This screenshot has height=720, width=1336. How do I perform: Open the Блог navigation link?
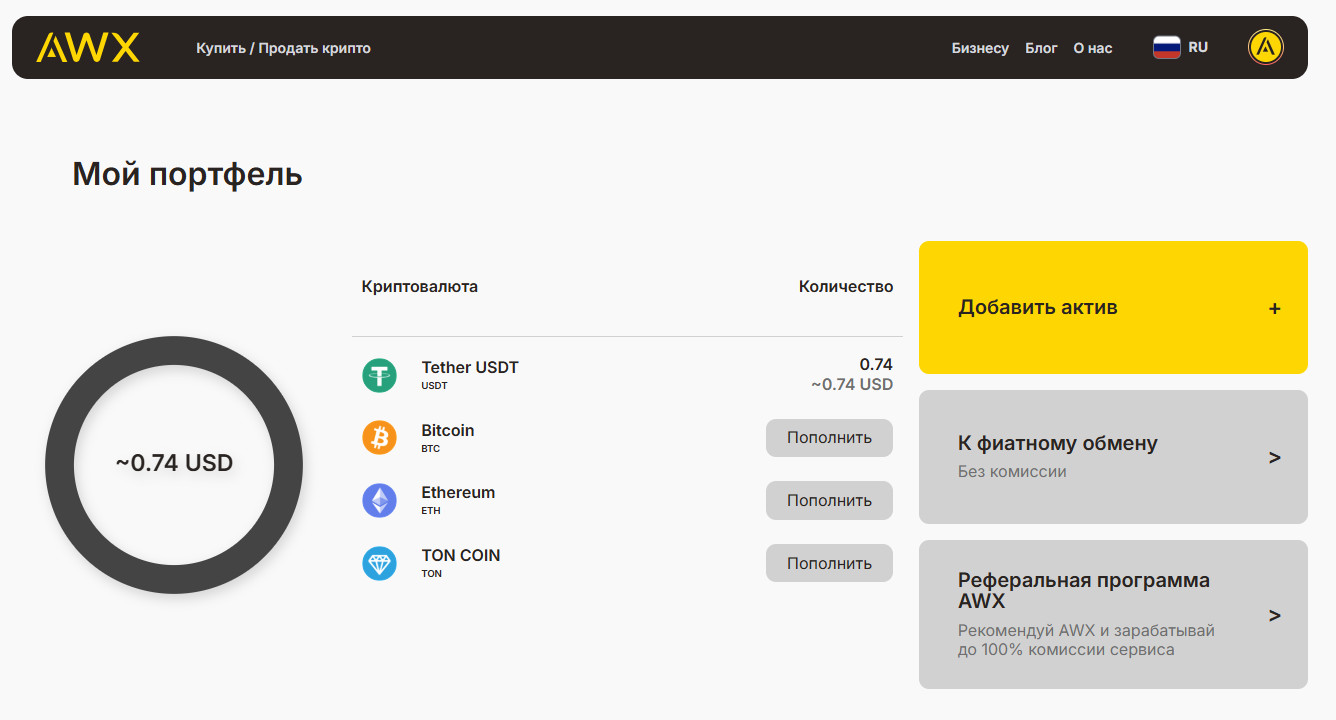[x=1041, y=48]
